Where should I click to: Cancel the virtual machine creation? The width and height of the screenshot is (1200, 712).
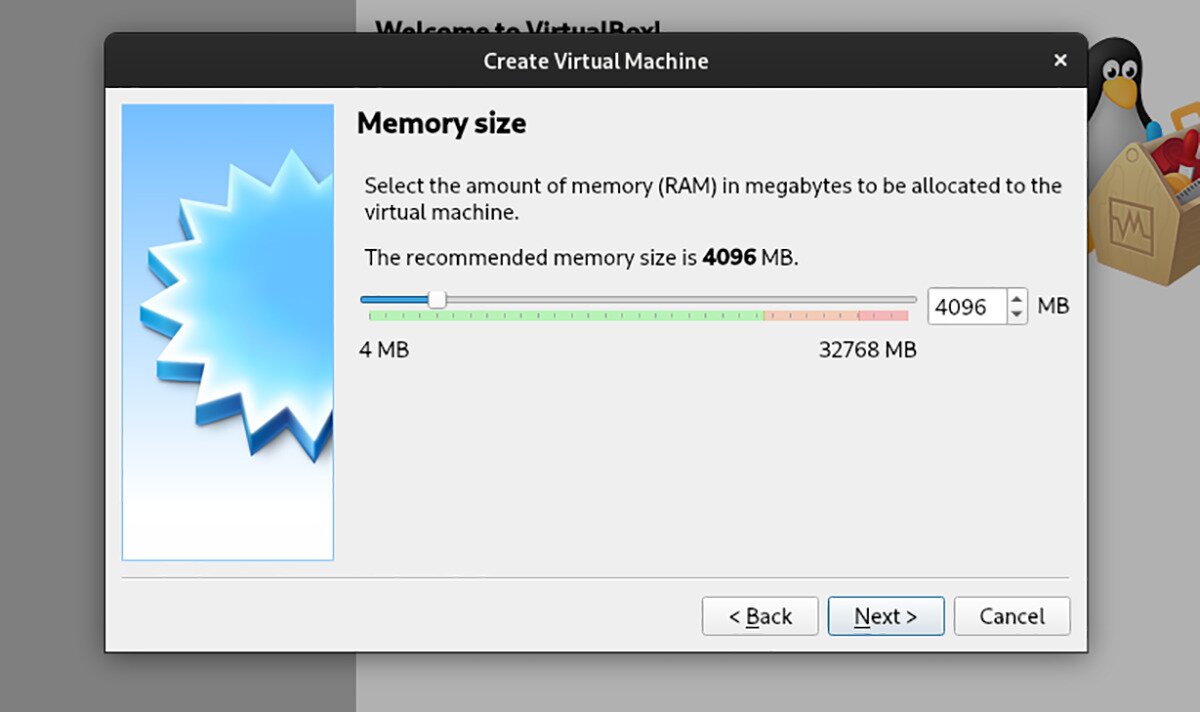(1012, 616)
